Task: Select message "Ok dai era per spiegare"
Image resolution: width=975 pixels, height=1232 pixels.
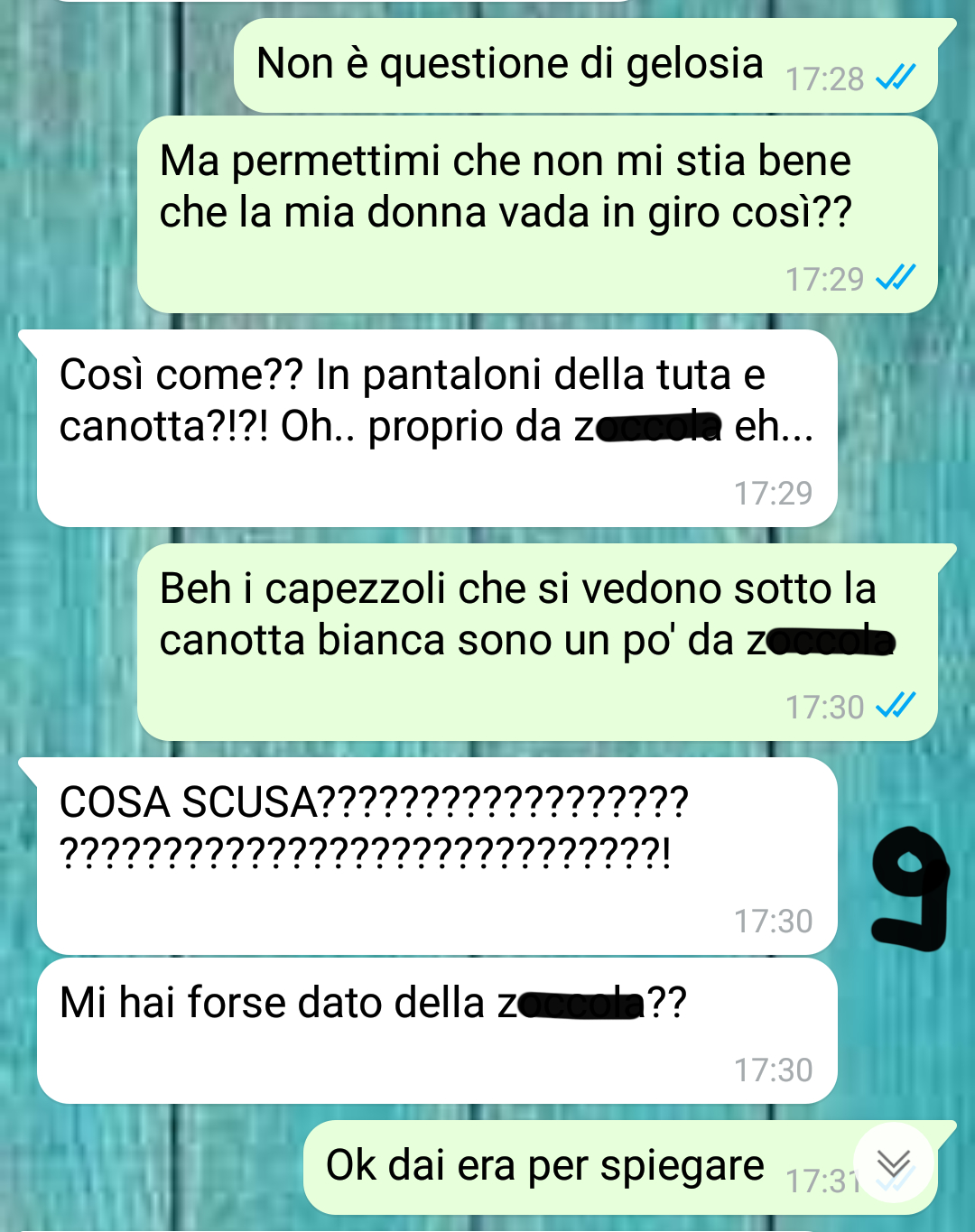Action: point(620,1168)
